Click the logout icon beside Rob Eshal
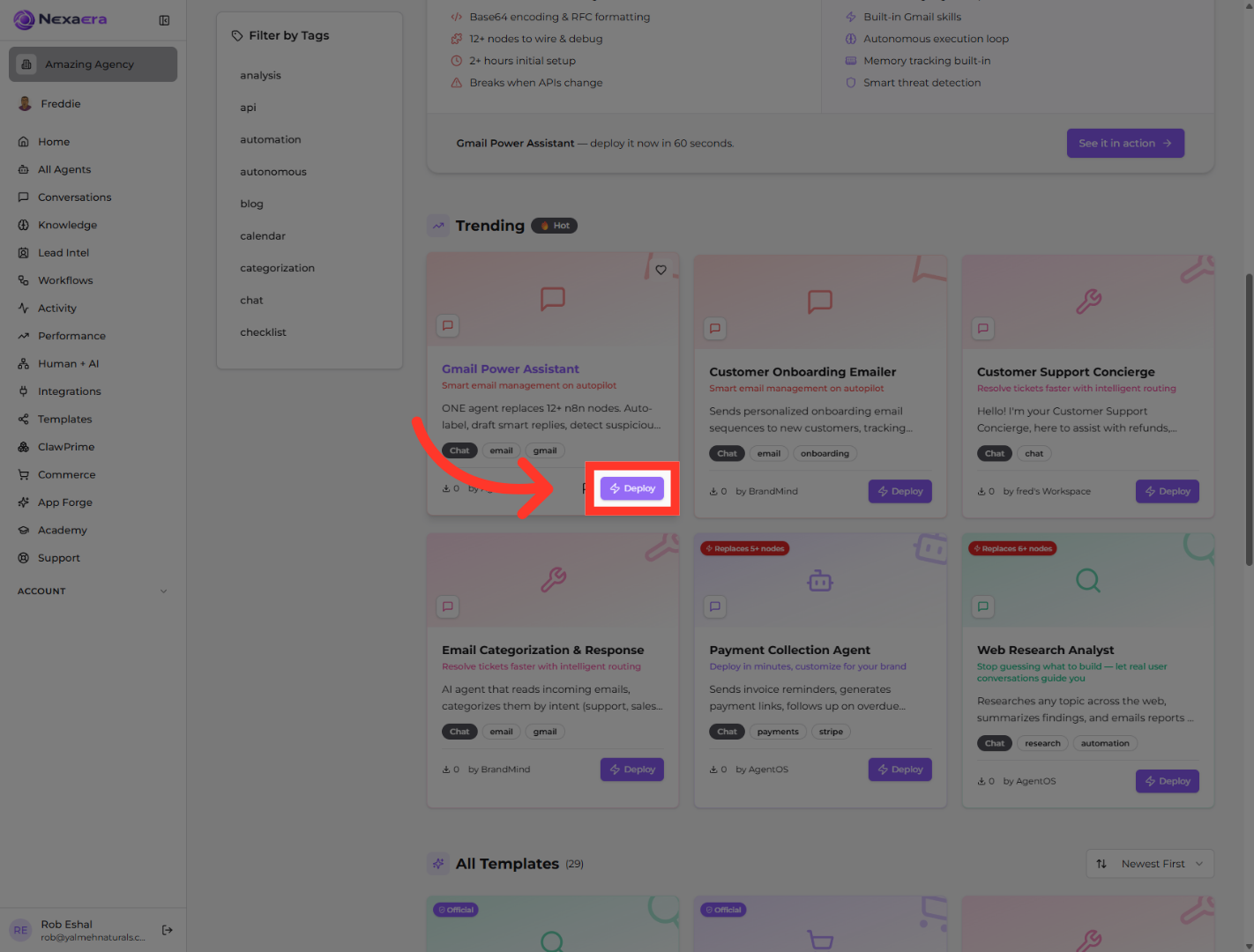 click(x=168, y=930)
